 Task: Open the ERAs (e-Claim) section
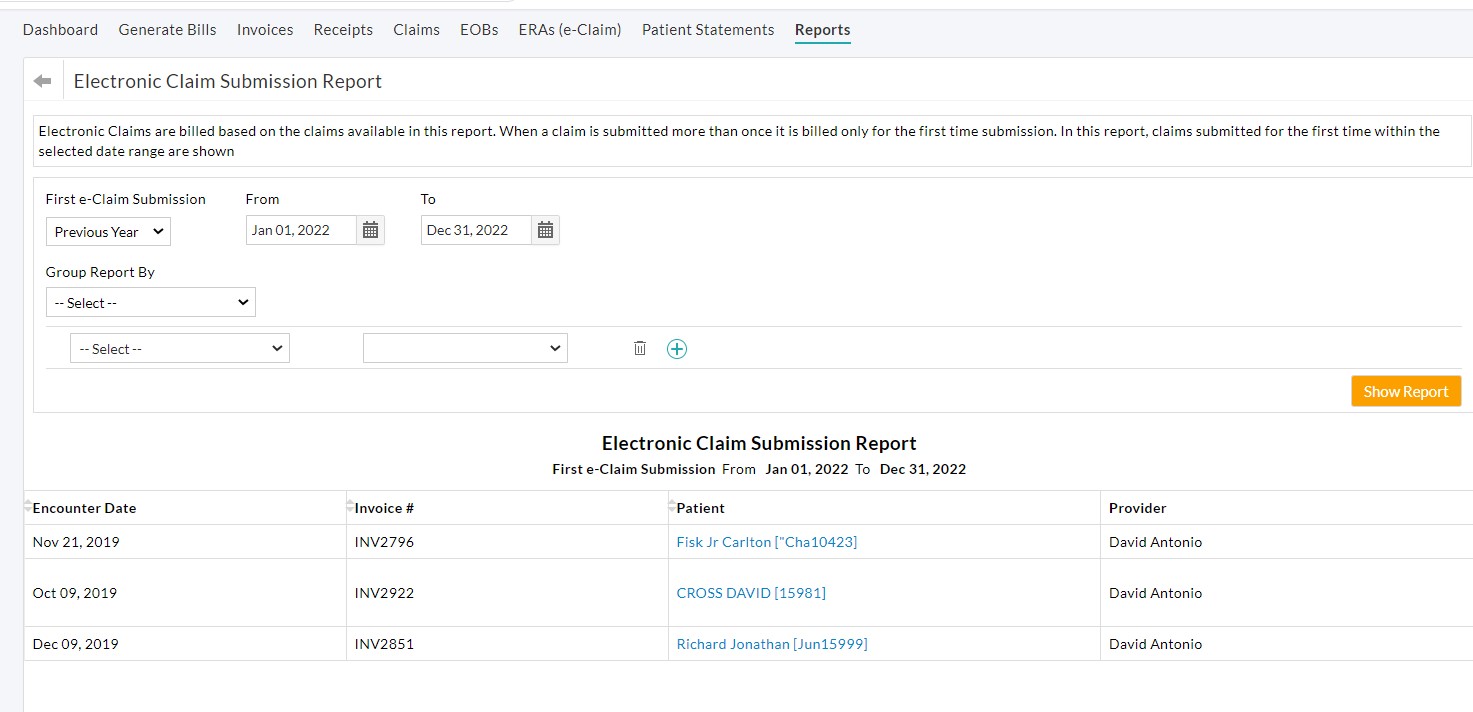tap(569, 30)
